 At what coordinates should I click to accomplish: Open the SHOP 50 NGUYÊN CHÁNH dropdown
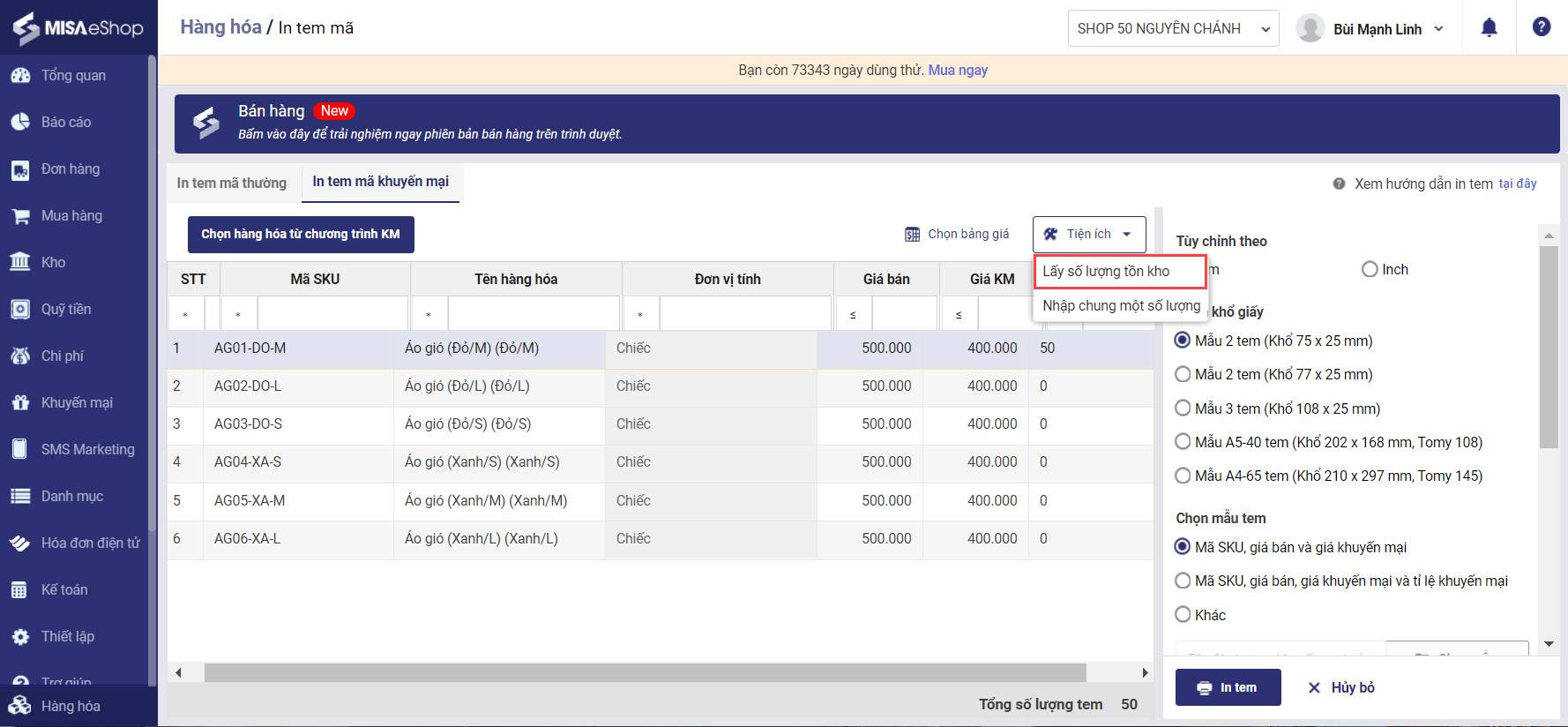pyautogui.click(x=1172, y=29)
